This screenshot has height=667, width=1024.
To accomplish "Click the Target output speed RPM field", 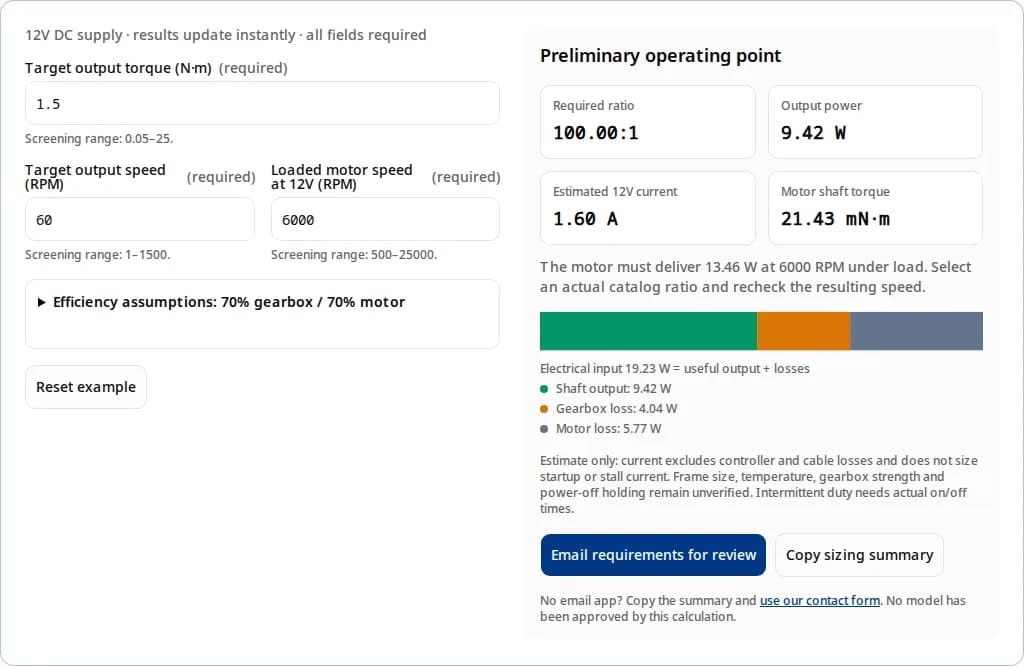I will click(140, 220).
